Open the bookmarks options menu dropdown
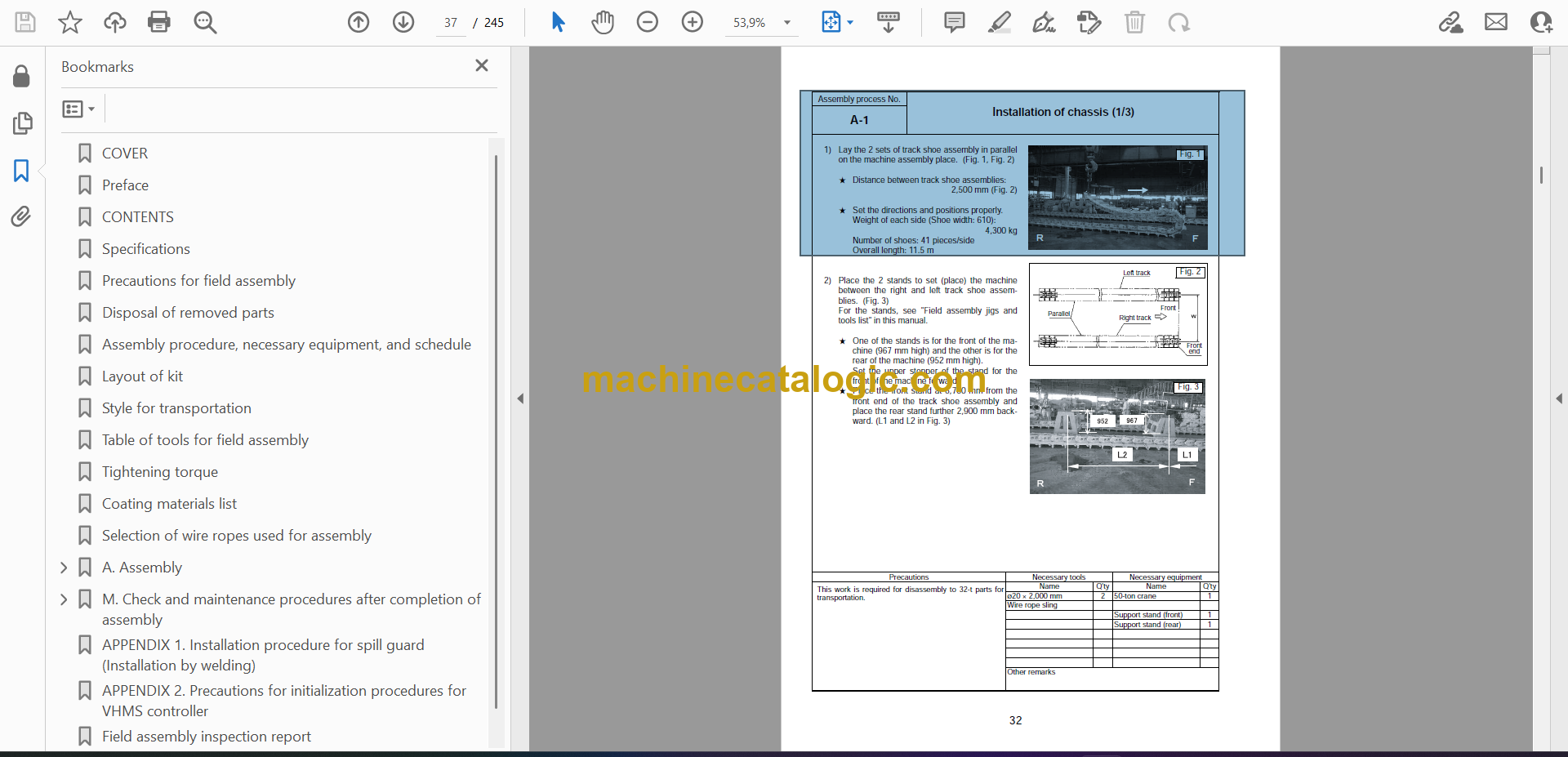Image resolution: width=1568 pixels, height=757 pixels. click(x=79, y=109)
